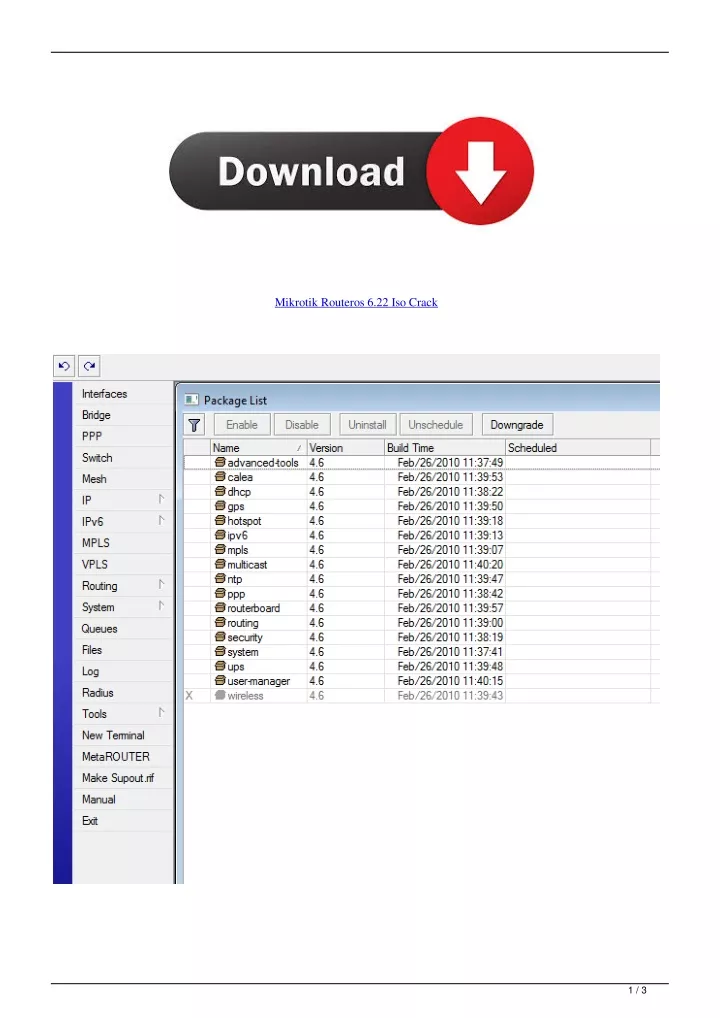The image size is (720, 1018).
Task: Click build time Feb/26/2010 11:37:49
Action: 450,462
